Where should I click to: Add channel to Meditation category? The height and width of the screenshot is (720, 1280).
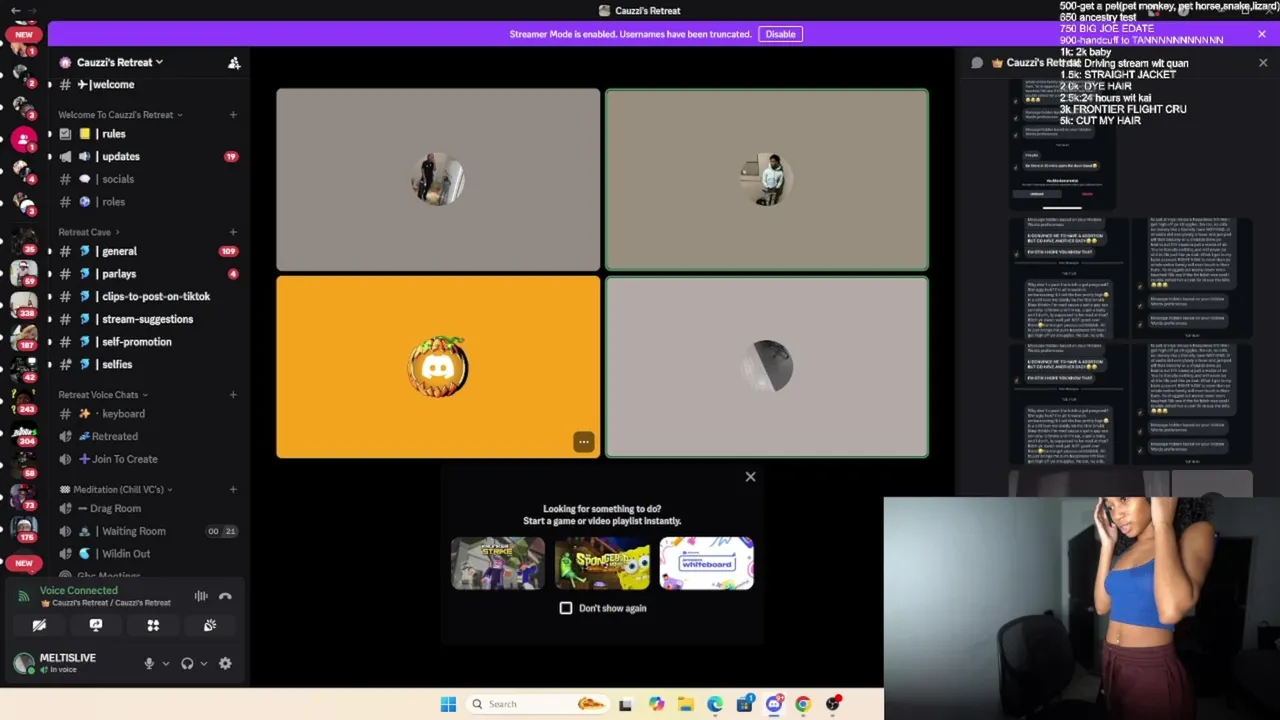pos(233,490)
